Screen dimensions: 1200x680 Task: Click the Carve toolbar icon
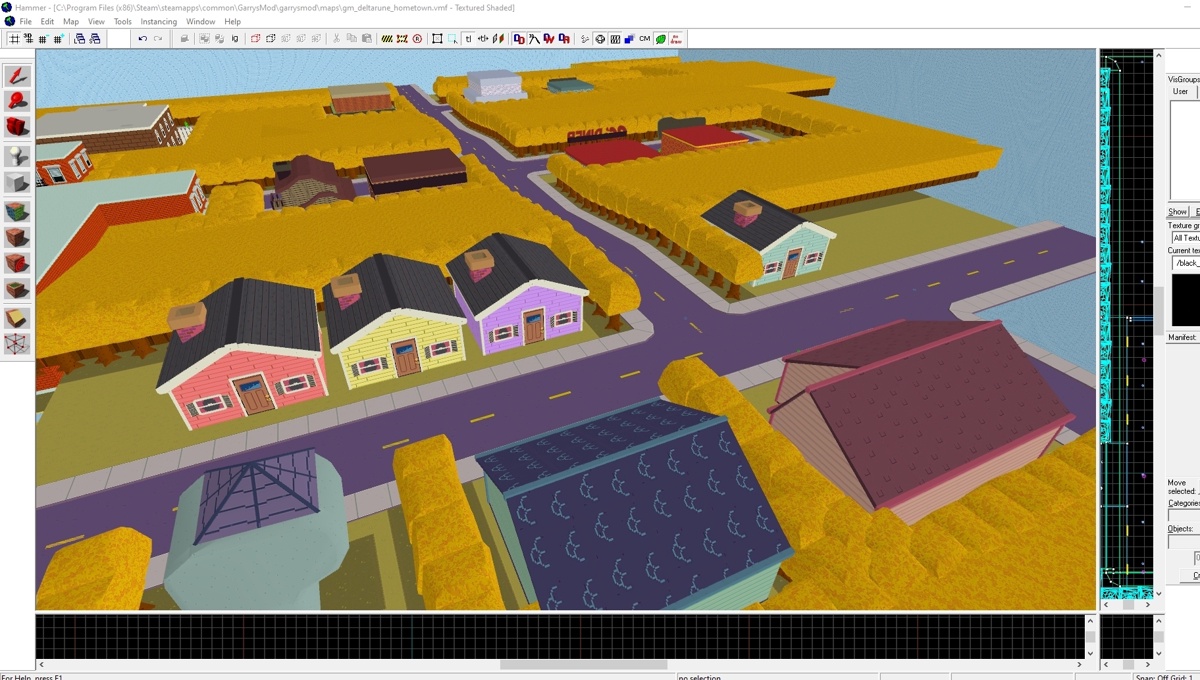click(184, 39)
